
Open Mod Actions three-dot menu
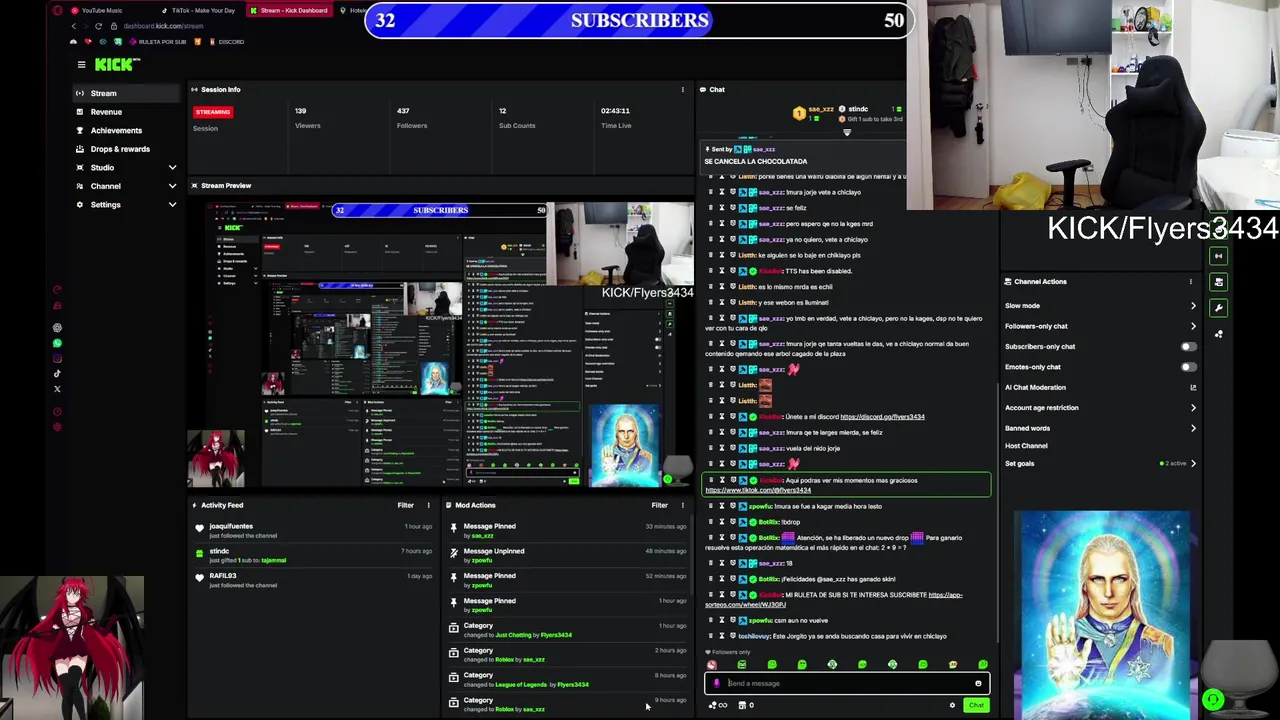point(683,505)
